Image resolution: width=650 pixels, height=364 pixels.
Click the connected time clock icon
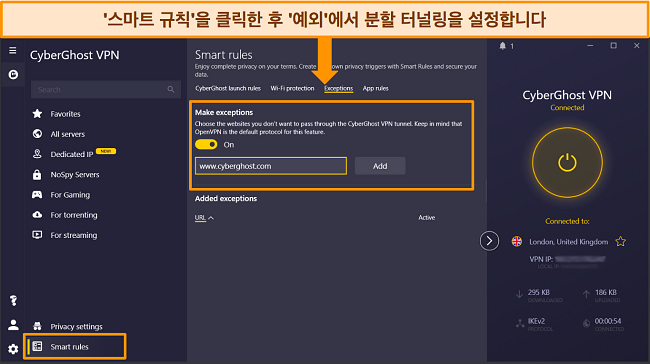[586, 324]
